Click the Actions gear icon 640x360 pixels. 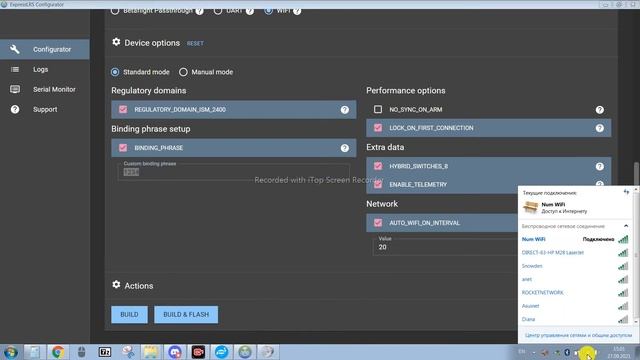click(116, 284)
